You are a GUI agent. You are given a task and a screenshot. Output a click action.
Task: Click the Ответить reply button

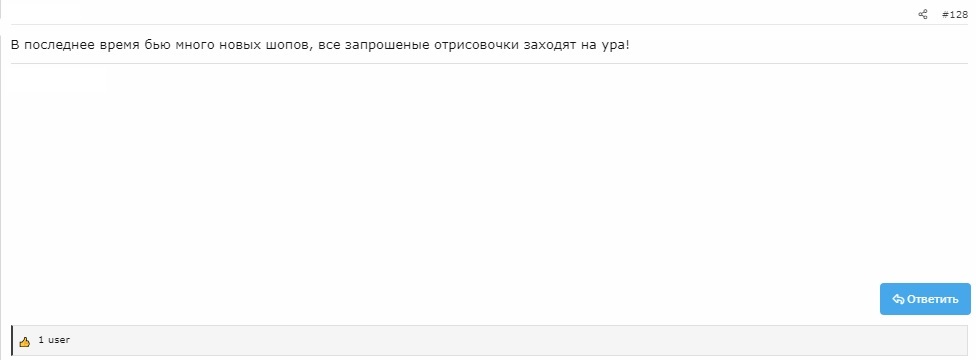click(925, 299)
